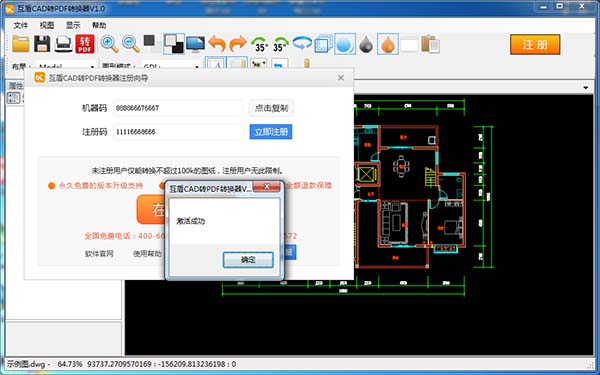This screenshot has width=600, height=375.
Task: Click the blue 立即注册 button
Action: (x=271, y=132)
